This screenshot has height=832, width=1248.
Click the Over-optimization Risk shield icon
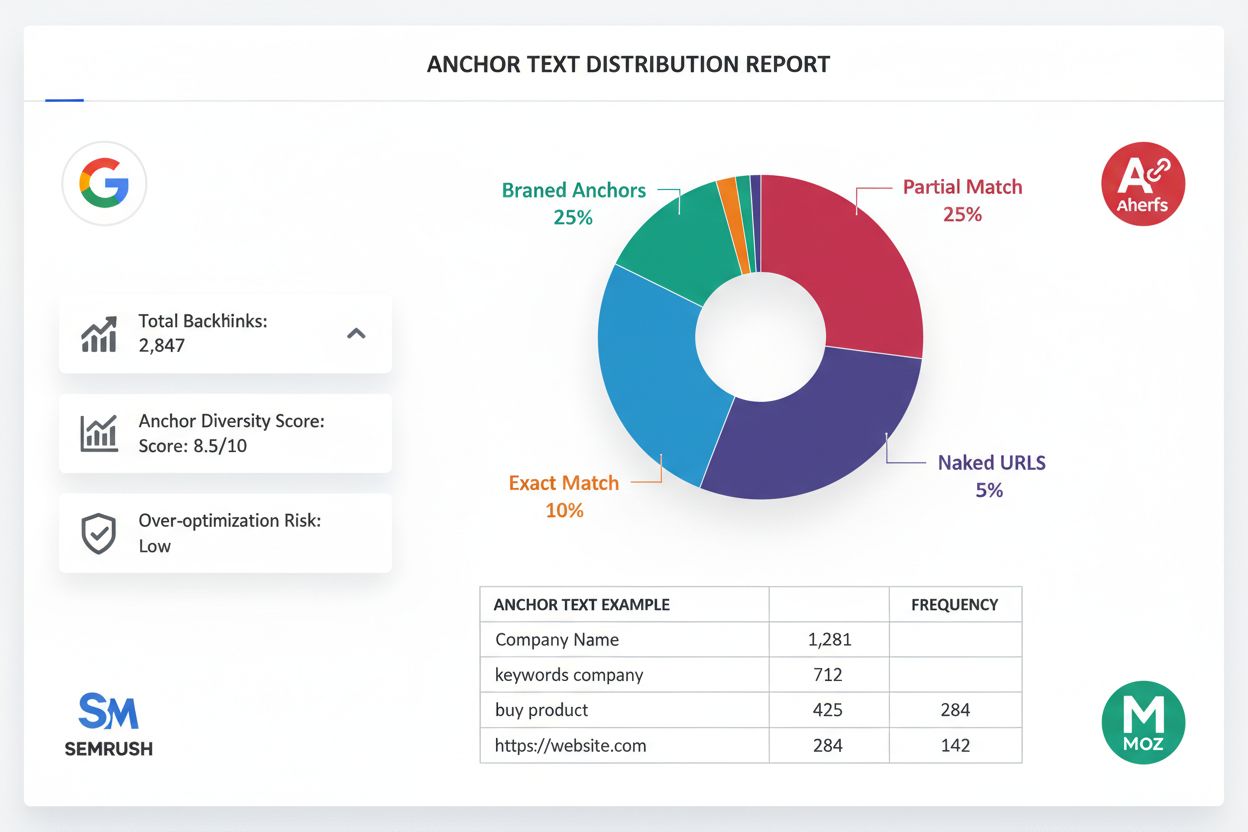click(x=97, y=532)
